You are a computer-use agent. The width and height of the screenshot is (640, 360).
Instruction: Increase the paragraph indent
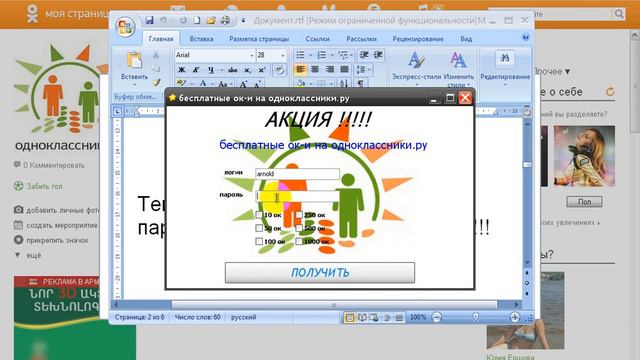coord(378,55)
